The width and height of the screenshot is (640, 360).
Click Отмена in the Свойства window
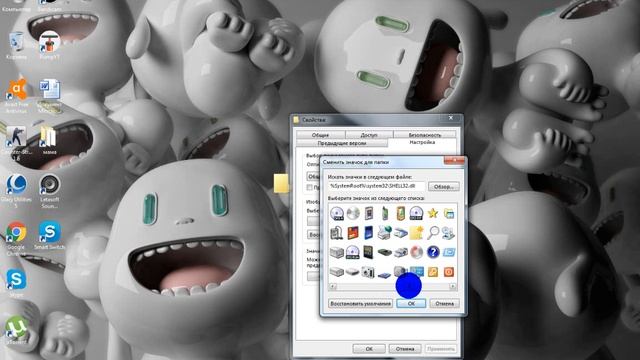point(404,349)
